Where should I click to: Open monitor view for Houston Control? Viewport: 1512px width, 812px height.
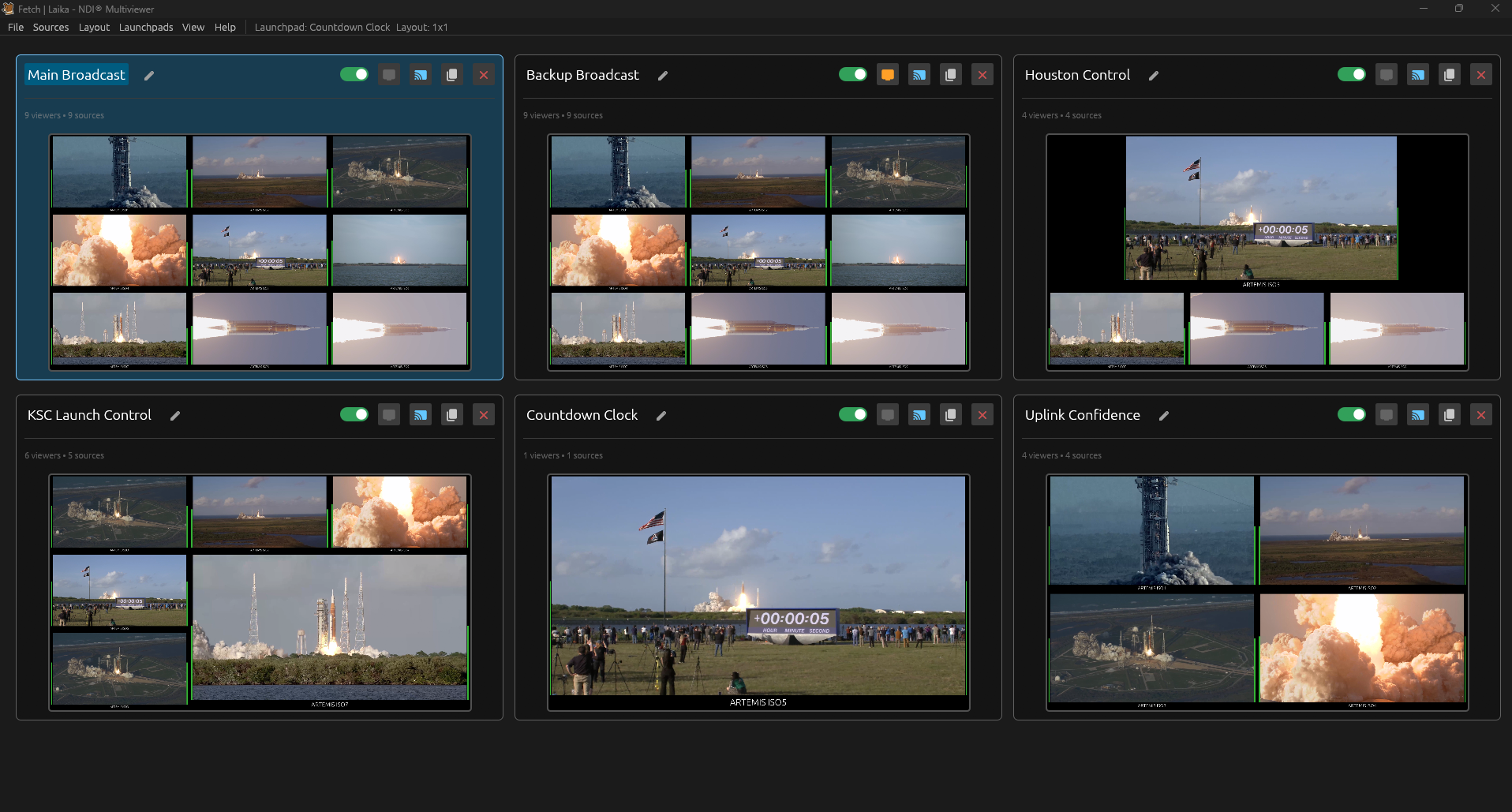coord(1386,73)
